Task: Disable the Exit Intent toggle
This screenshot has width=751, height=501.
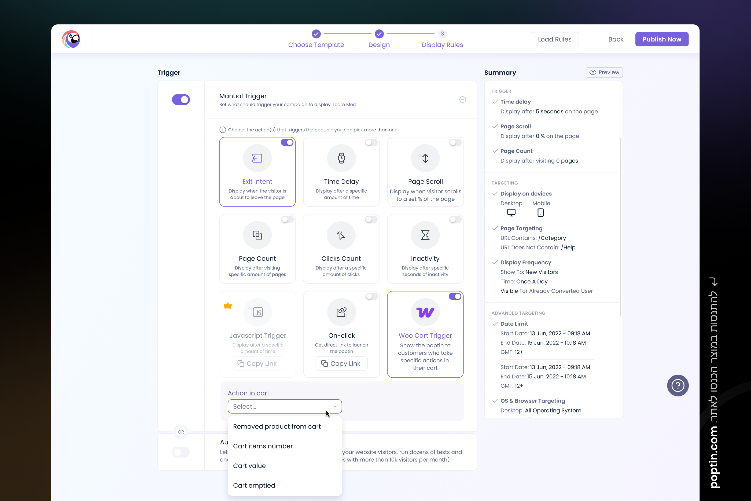Action: click(287, 143)
